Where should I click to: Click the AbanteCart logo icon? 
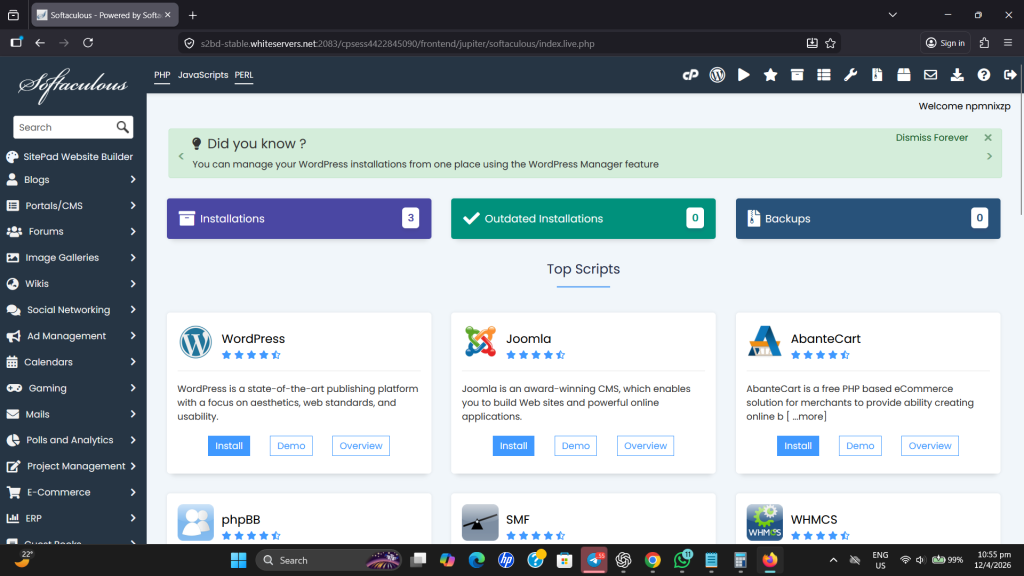[x=764, y=342]
